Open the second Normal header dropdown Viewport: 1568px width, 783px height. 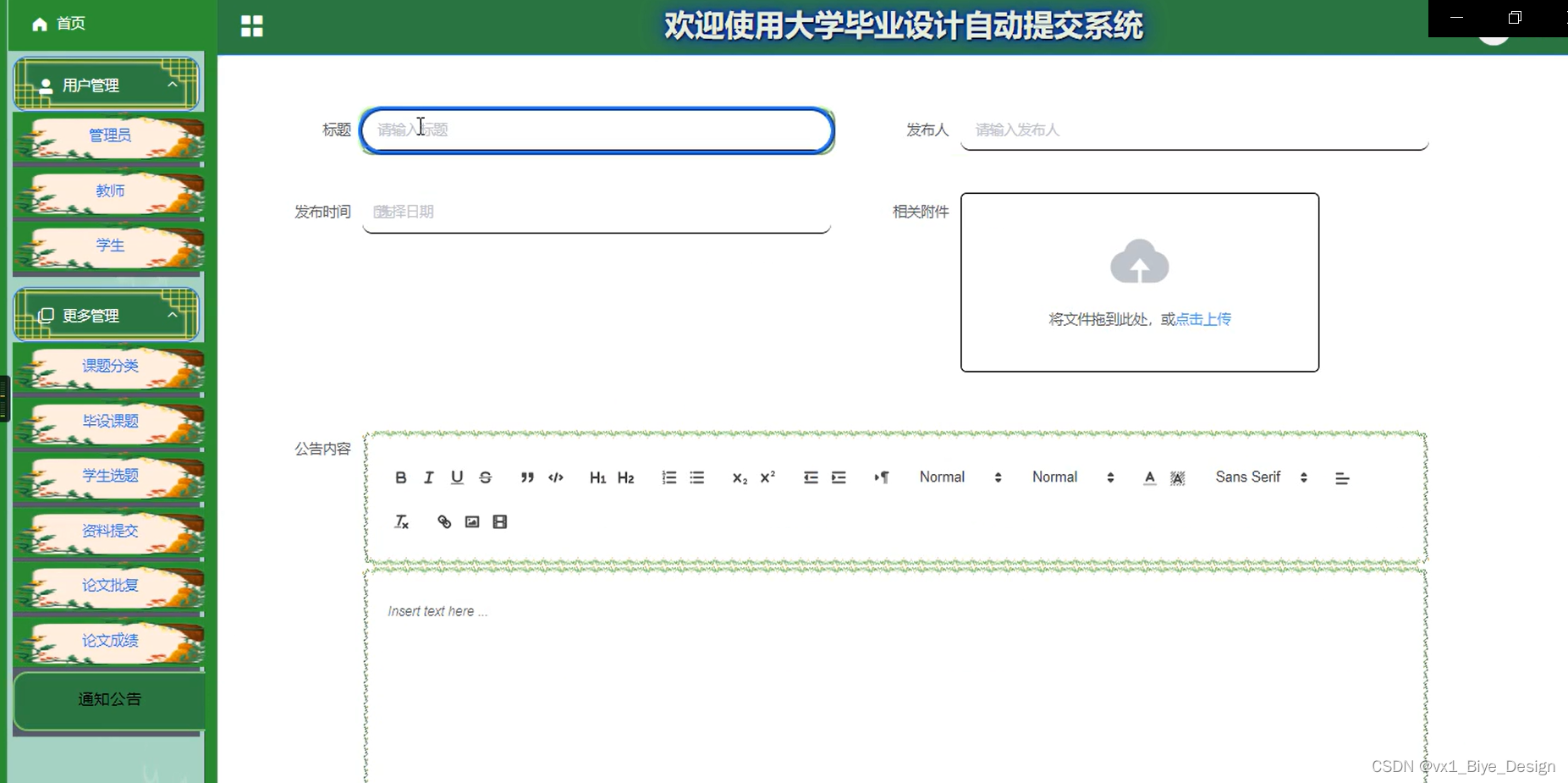coord(1073,477)
